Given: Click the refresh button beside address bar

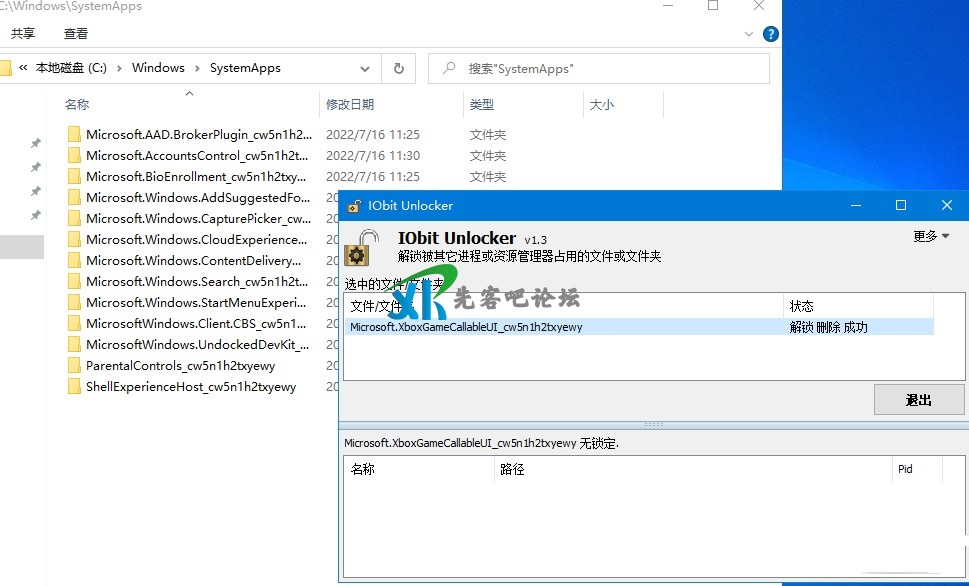Looking at the screenshot, I should (398, 68).
